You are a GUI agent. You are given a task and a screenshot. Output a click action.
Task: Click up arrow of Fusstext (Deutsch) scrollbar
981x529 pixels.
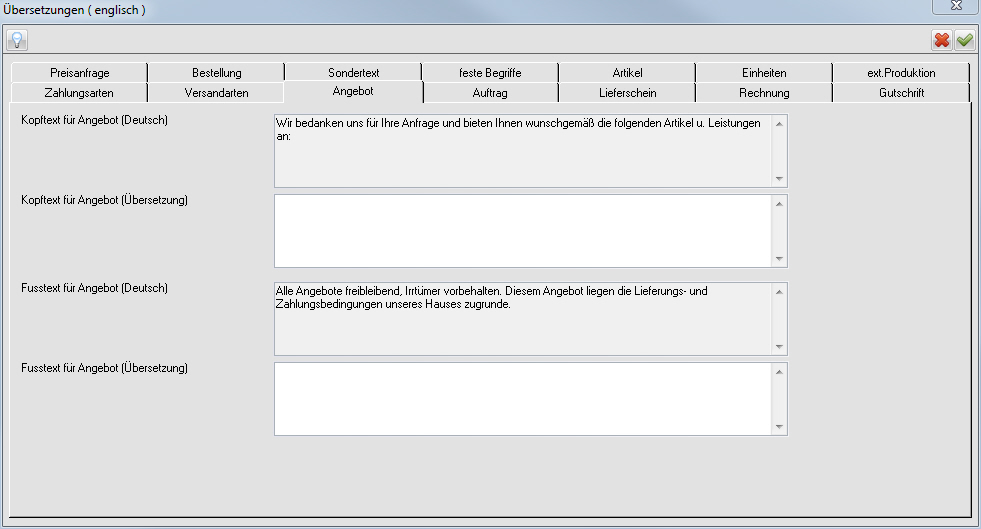pos(779,292)
